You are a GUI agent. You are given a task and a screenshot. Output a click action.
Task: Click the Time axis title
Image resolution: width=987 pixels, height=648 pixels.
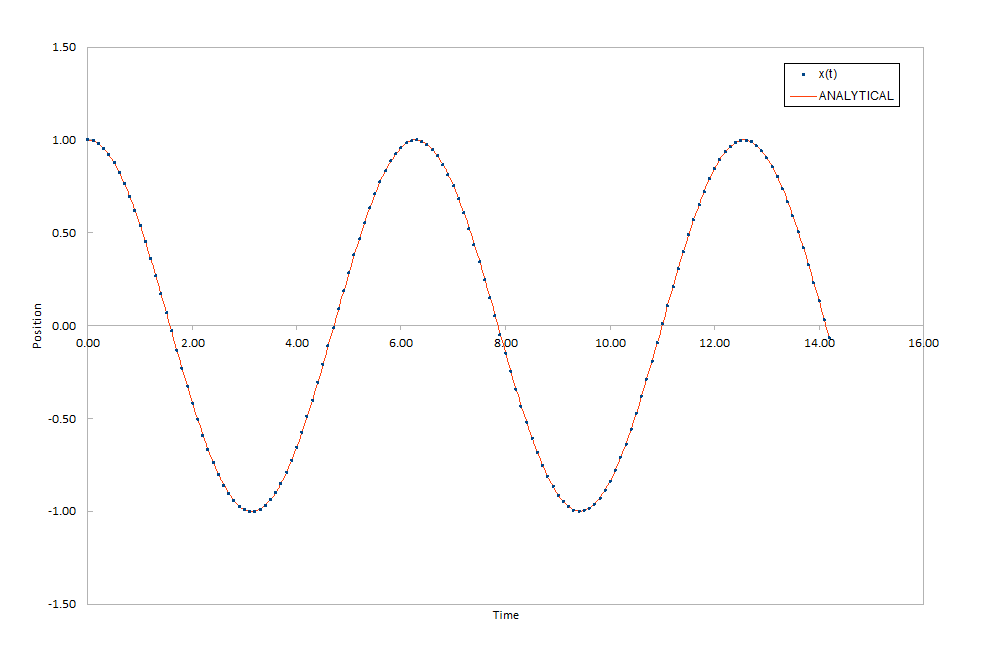click(505, 615)
